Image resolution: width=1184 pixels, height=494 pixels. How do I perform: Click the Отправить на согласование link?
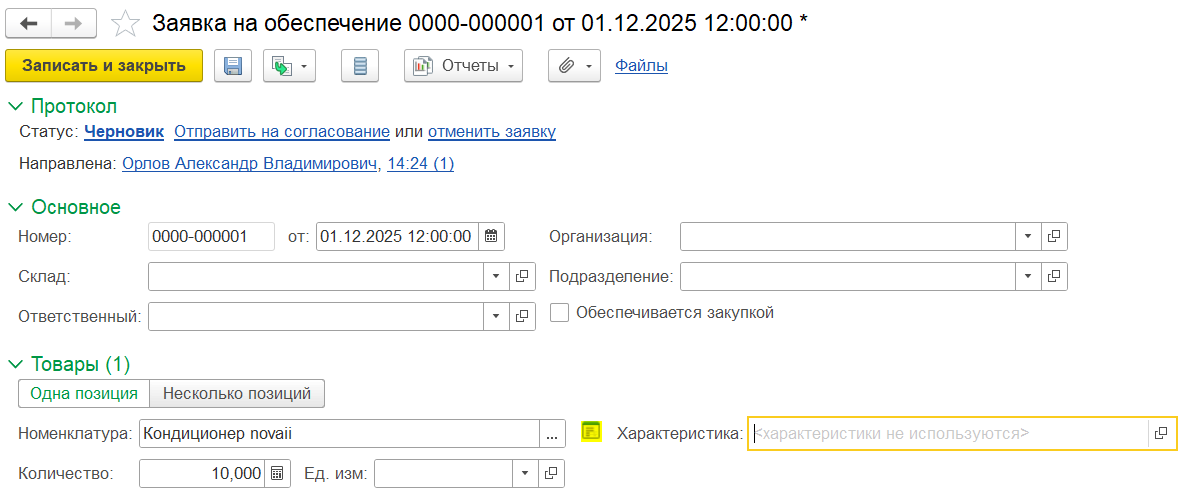pos(282,132)
